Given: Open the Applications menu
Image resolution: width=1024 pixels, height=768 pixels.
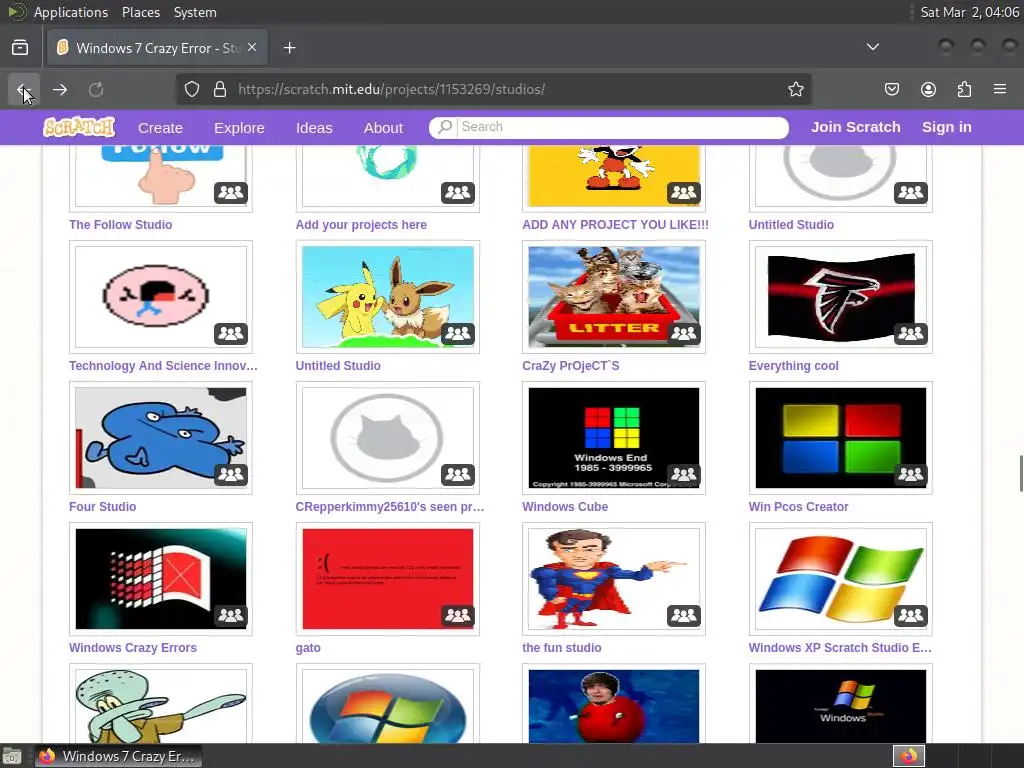Looking at the screenshot, I should (71, 12).
